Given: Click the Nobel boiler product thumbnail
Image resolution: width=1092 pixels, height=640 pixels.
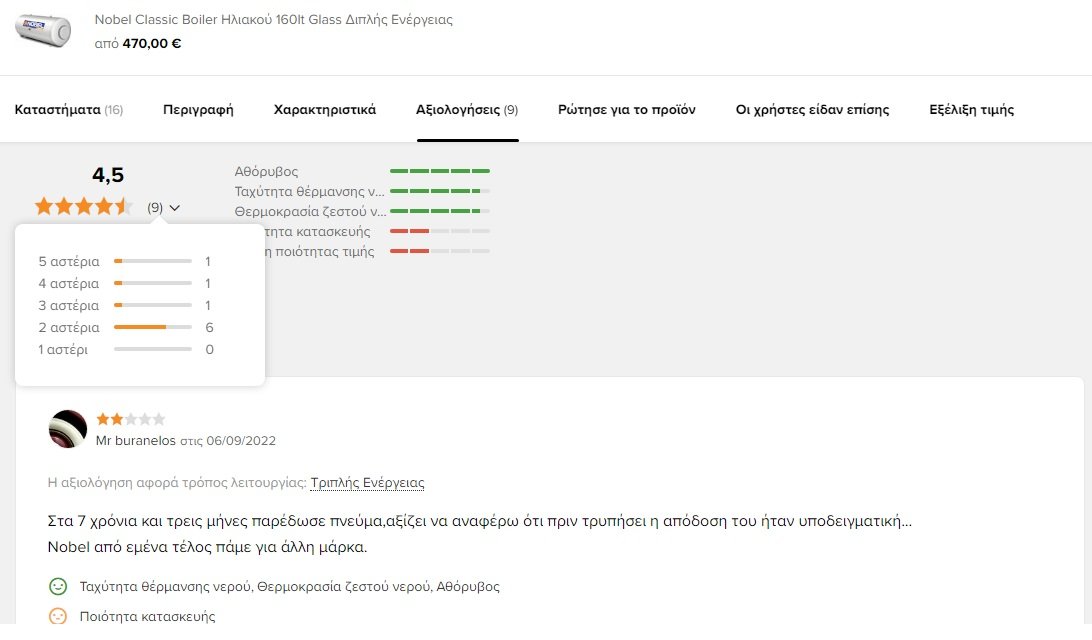Looking at the screenshot, I should tap(43, 31).
